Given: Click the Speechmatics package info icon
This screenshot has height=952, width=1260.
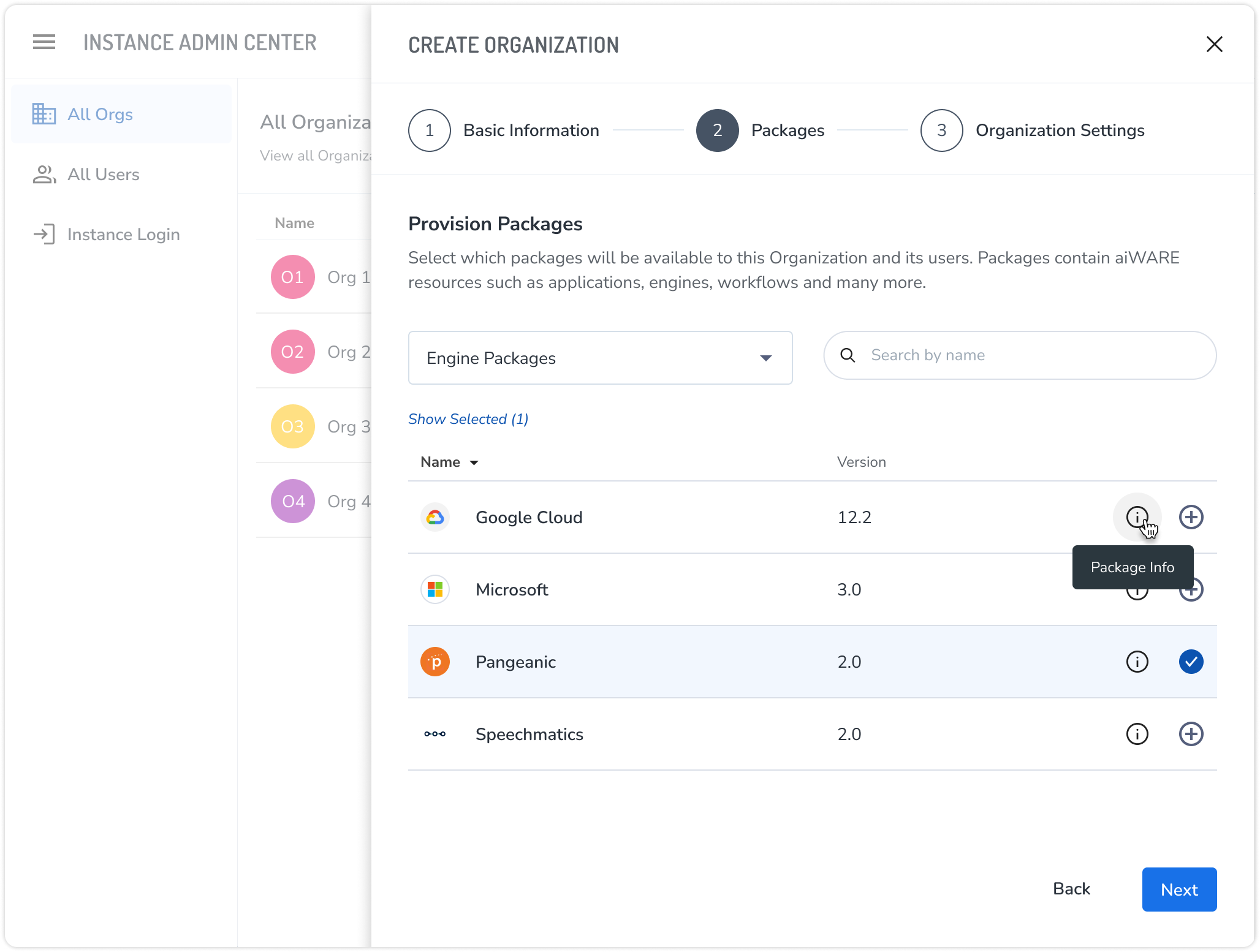Looking at the screenshot, I should (1137, 734).
